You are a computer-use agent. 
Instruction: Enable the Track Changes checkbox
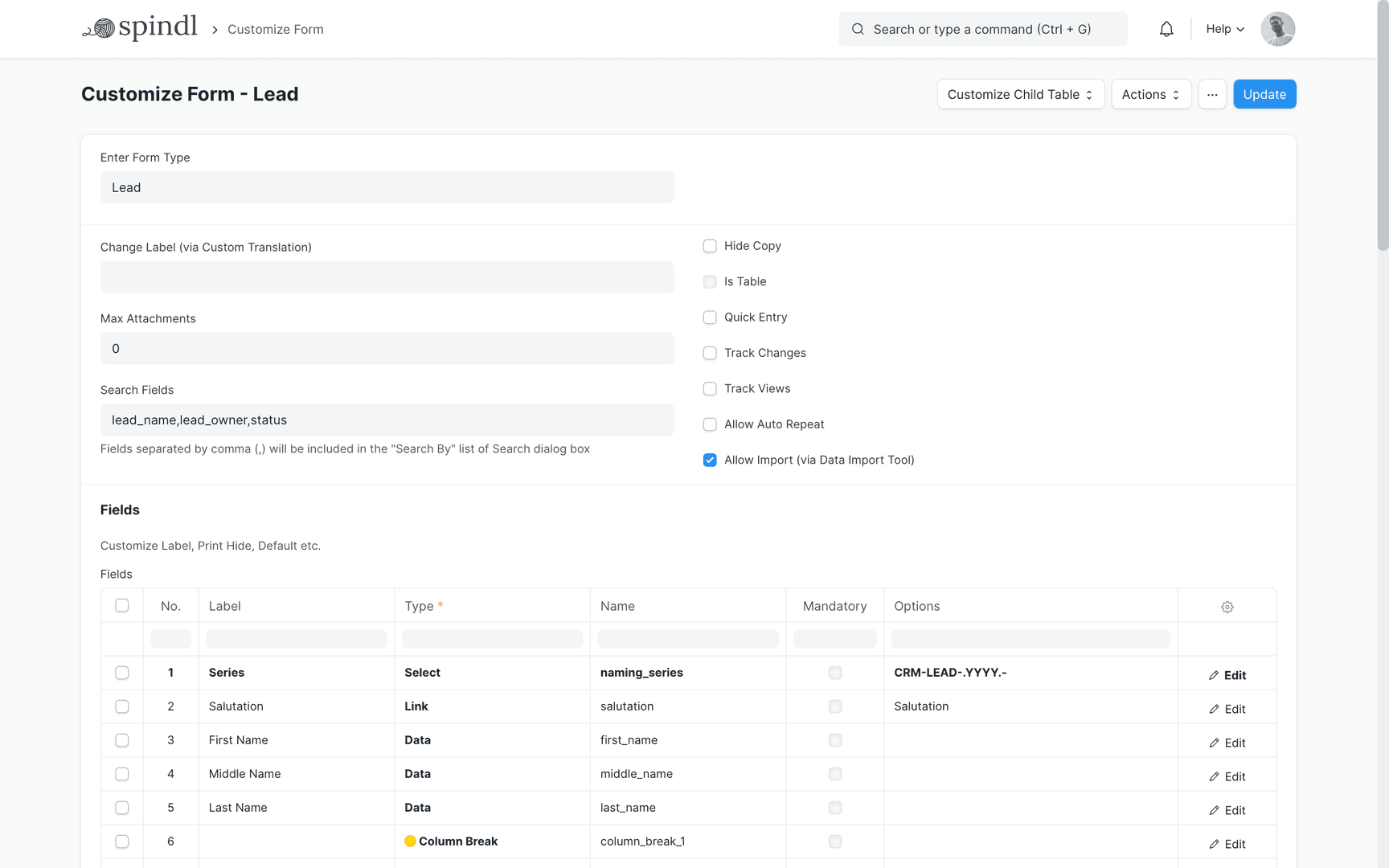[x=710, y=353]
